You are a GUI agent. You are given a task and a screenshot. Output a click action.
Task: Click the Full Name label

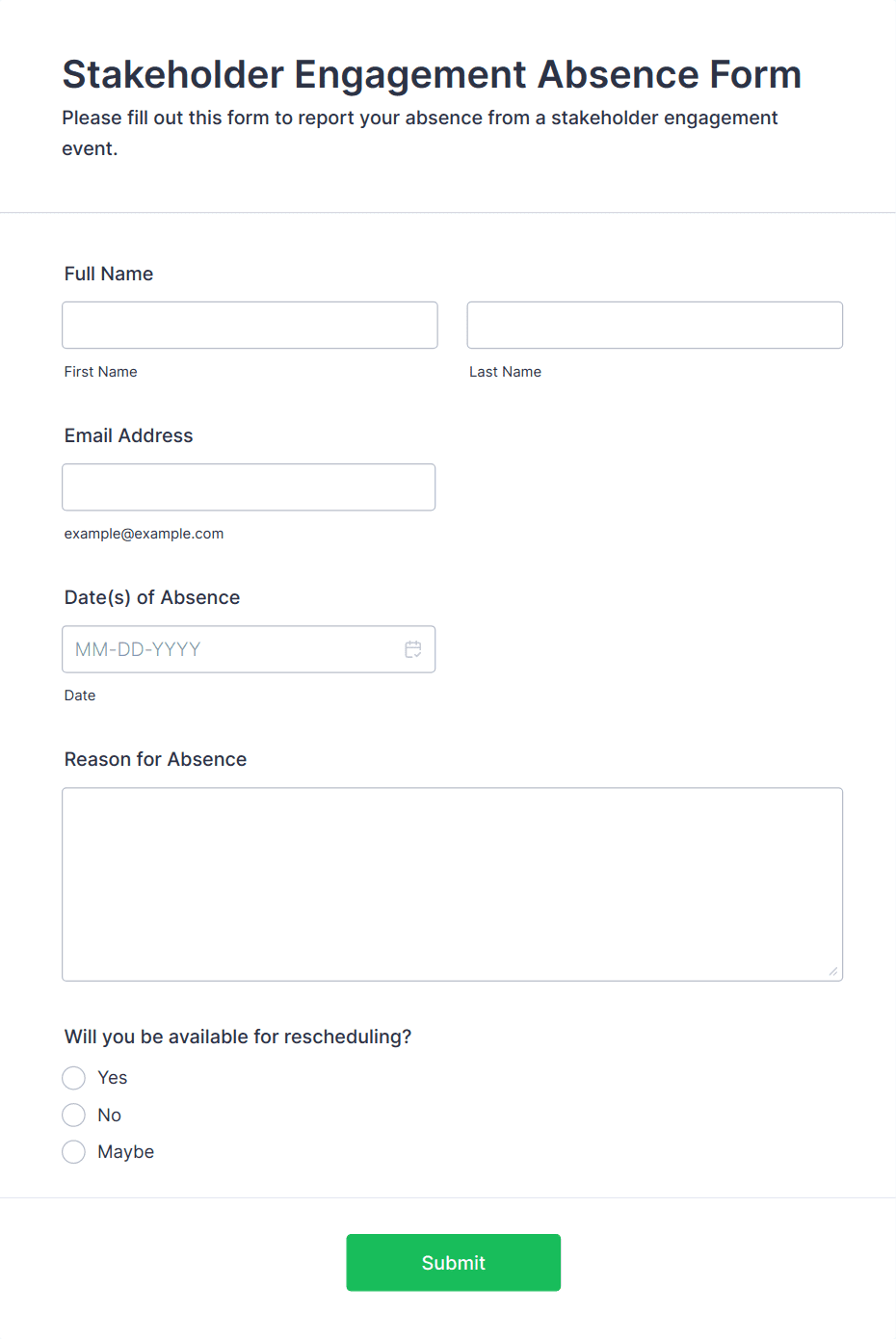click(109, 274)
